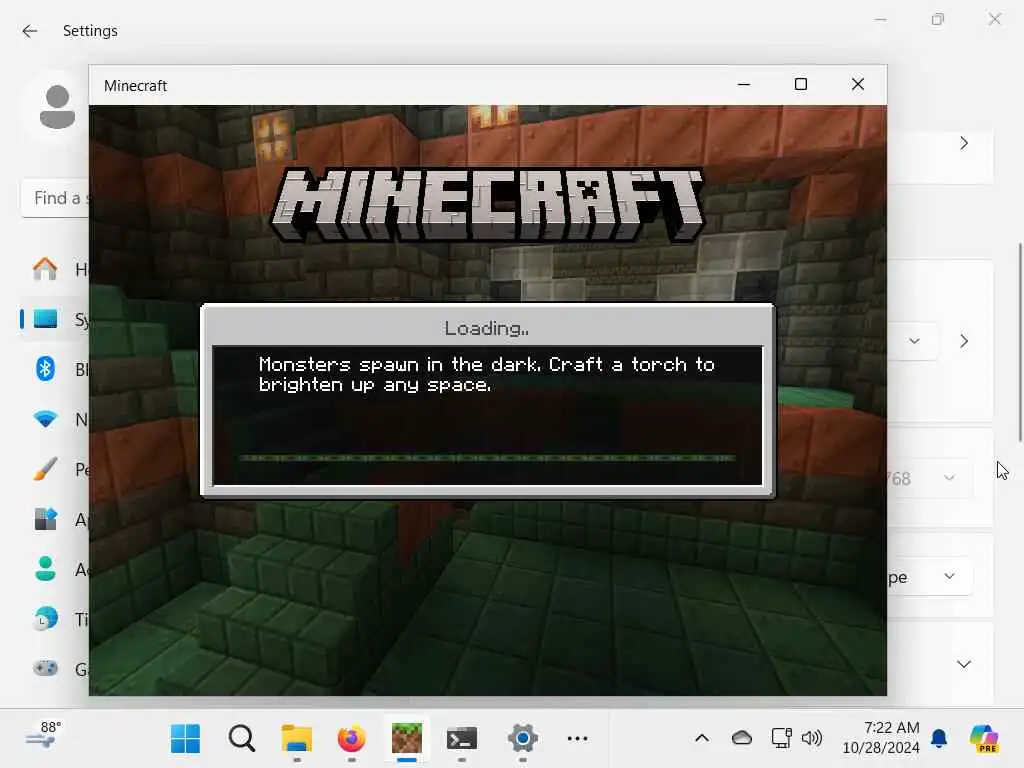Image resolution: width=1024 pixels, height=768 pixels.
Task: Open the volume speaker tray icon
Action: click(812, 739)
